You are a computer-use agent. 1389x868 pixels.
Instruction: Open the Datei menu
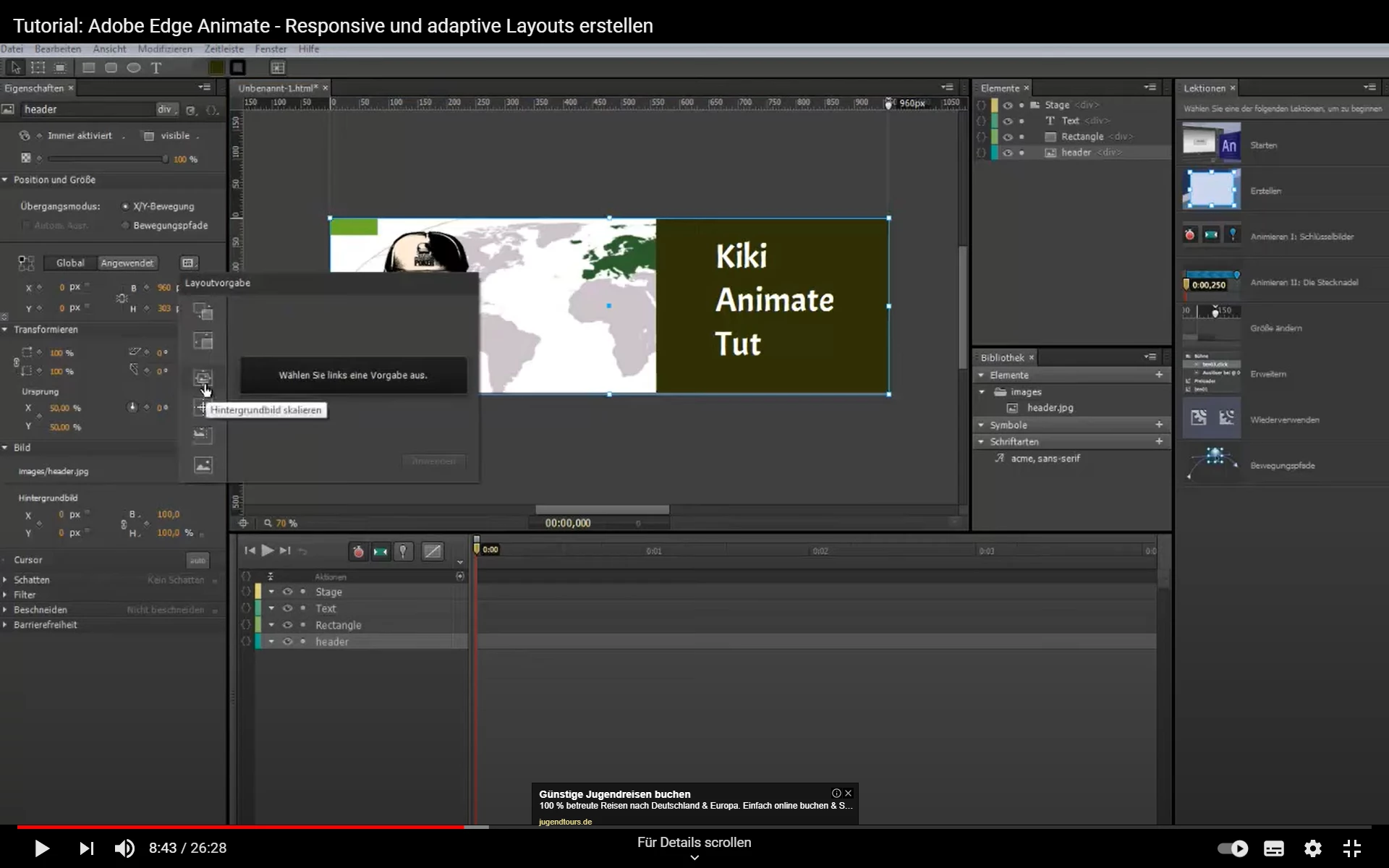[12, 49]
